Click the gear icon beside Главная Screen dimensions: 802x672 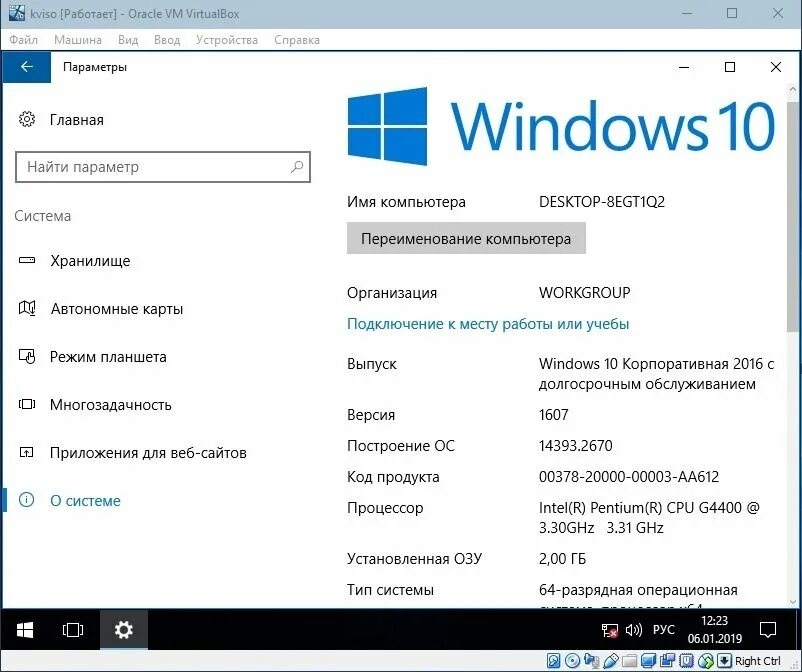point(27,119)
